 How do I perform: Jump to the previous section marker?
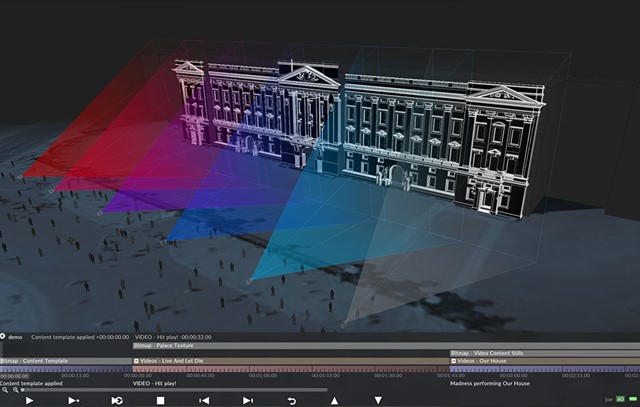click(204, 400)
